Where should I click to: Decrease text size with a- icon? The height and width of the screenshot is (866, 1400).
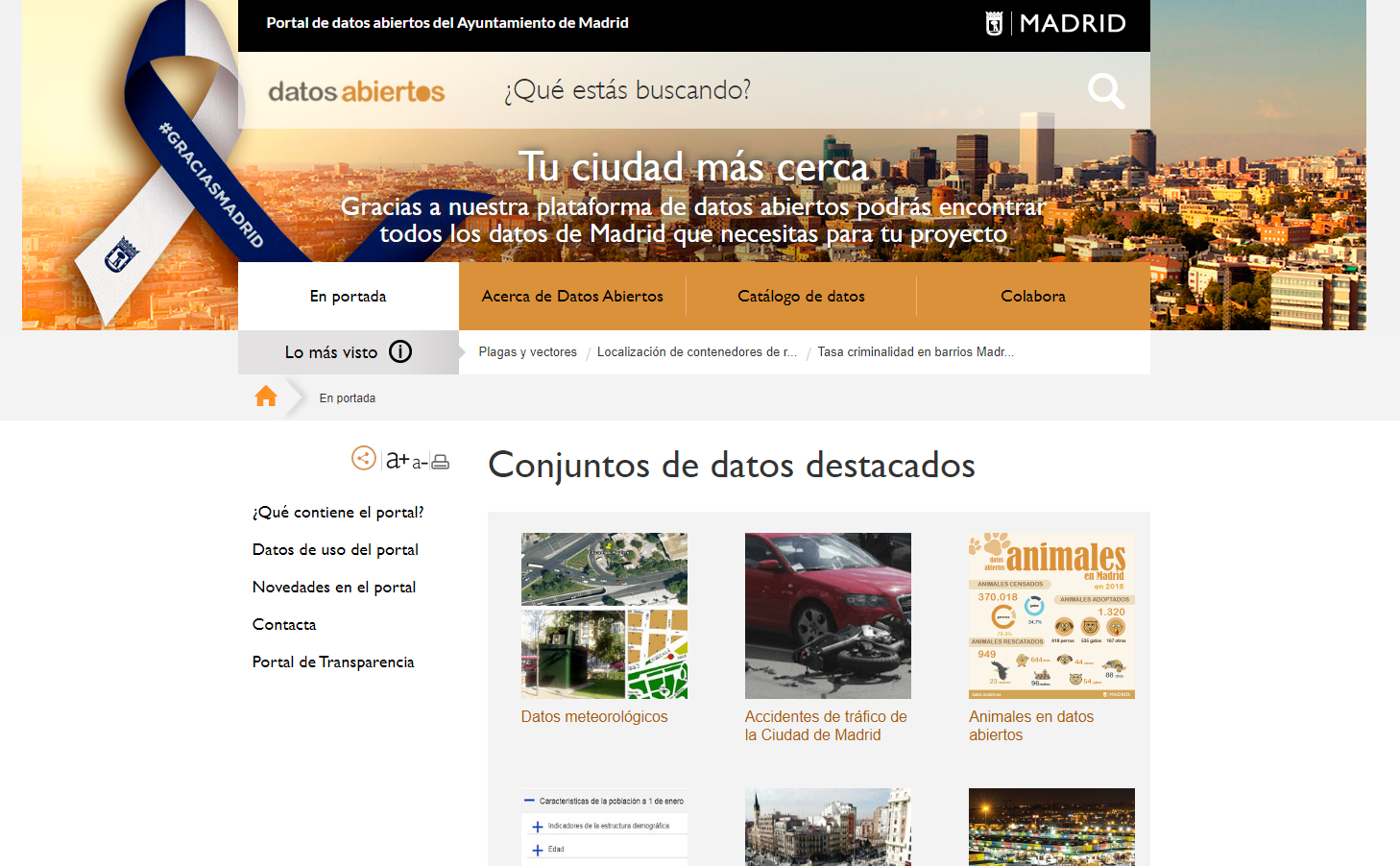click(419, 463)
